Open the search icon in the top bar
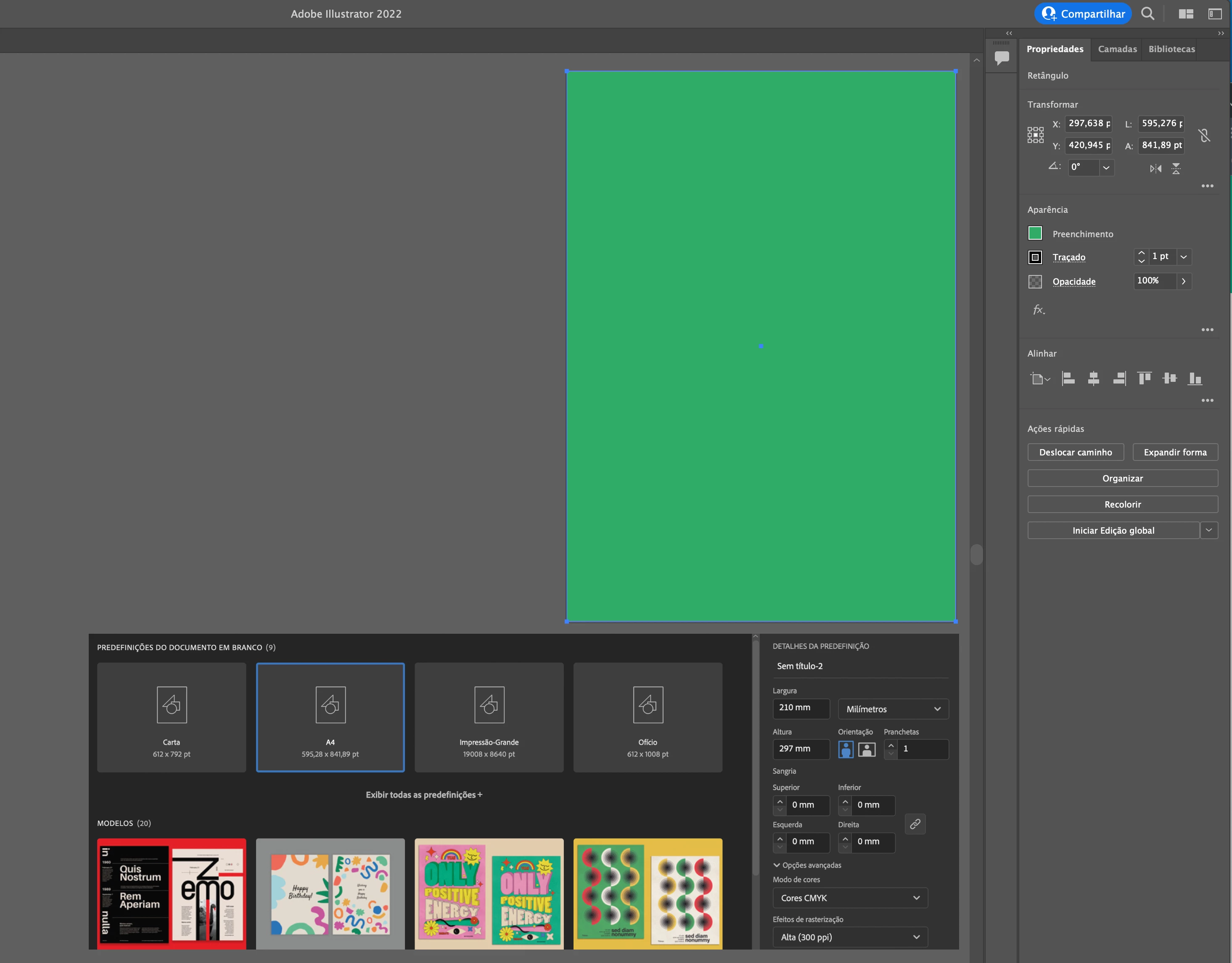1232x963 pixels. [x=1147, y=13]
